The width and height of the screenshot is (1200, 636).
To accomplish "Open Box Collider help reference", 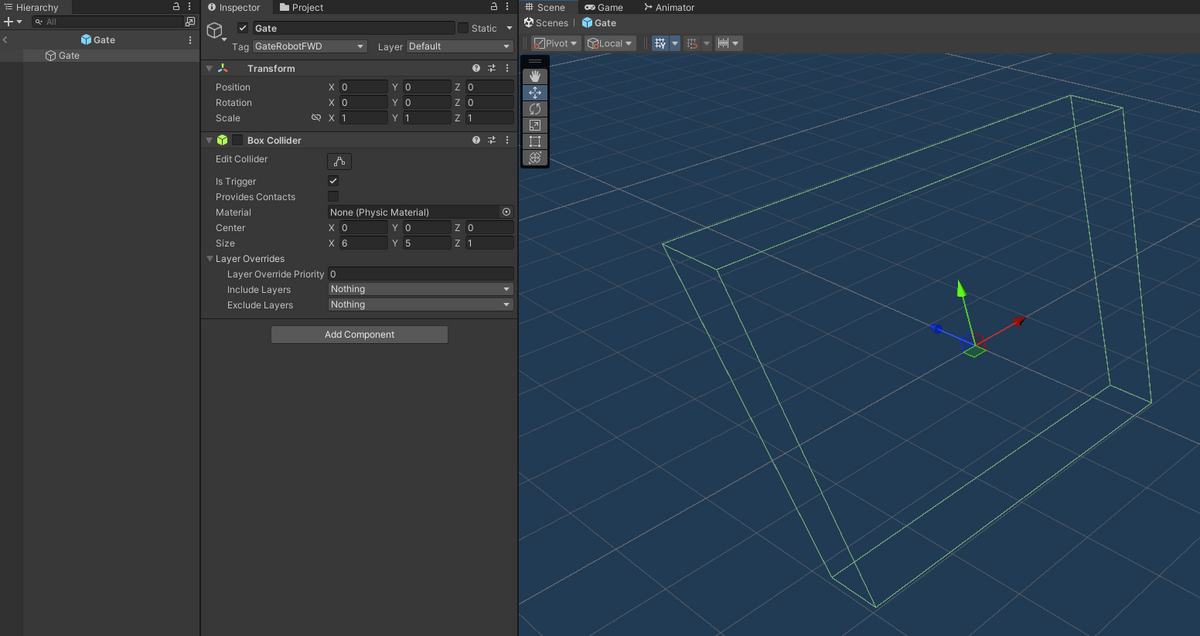I will pyautogui.click(x=477, y=140).
